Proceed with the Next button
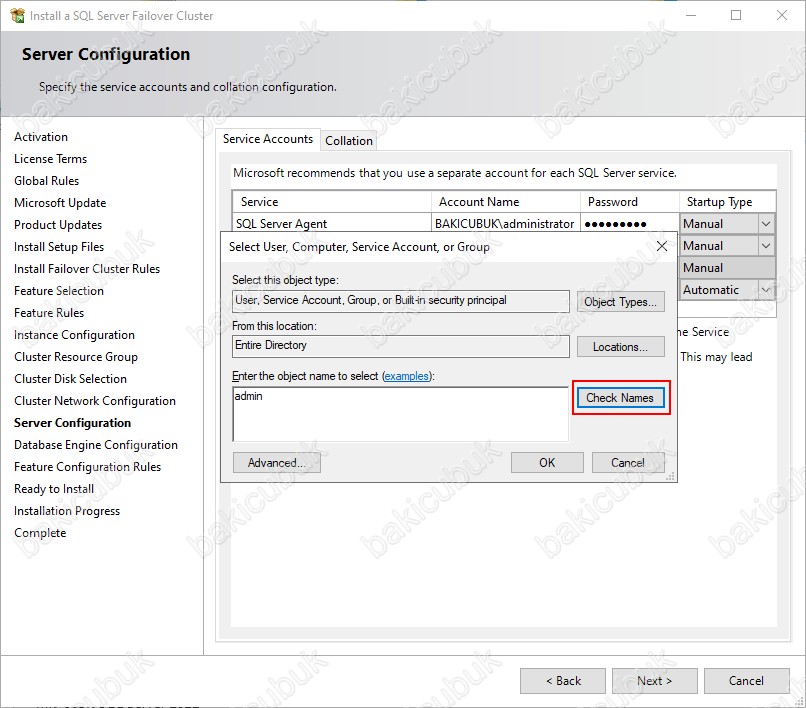The width and height of the screenshot is (806, 708). [654, 681]
